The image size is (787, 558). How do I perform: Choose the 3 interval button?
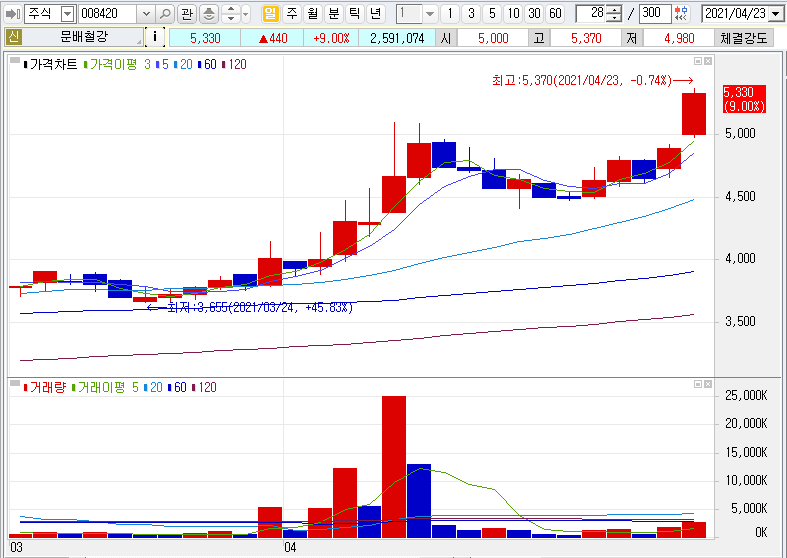point(471,14)
